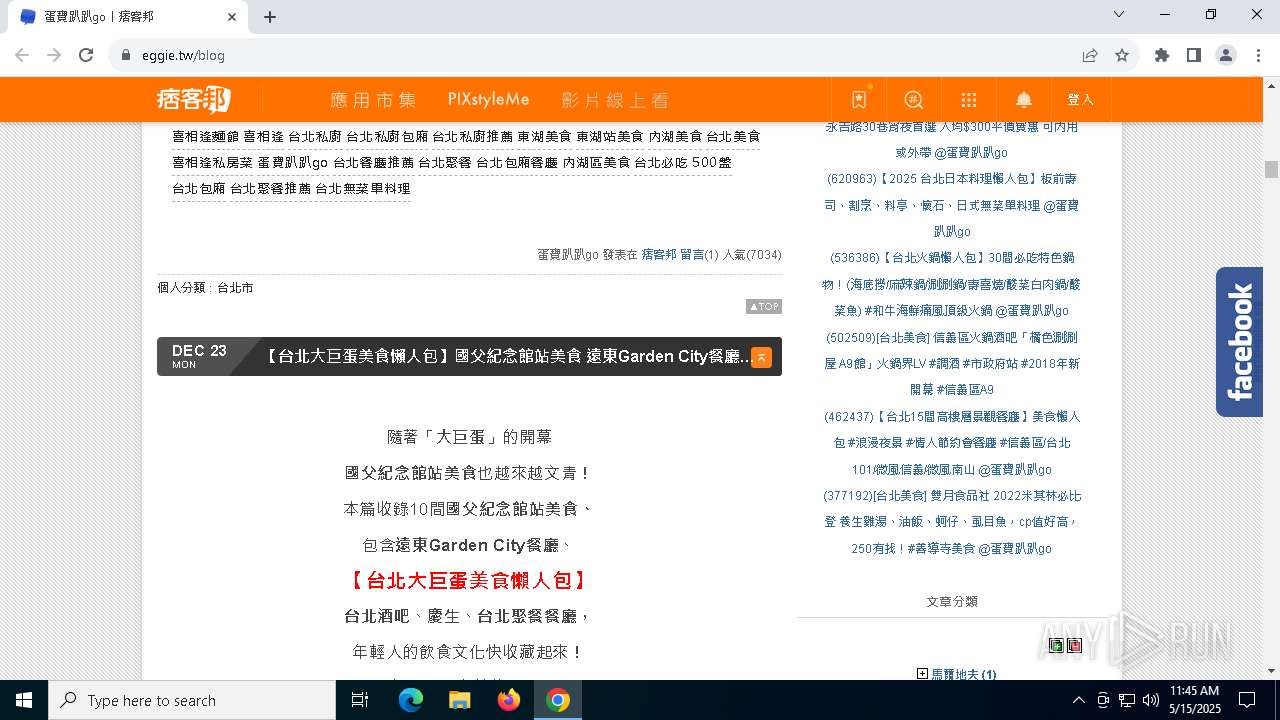This screenshot has height=720, width=1280.
Task: Click the 文章分類 sidebar heading
Action: click(x=951, y=601)
